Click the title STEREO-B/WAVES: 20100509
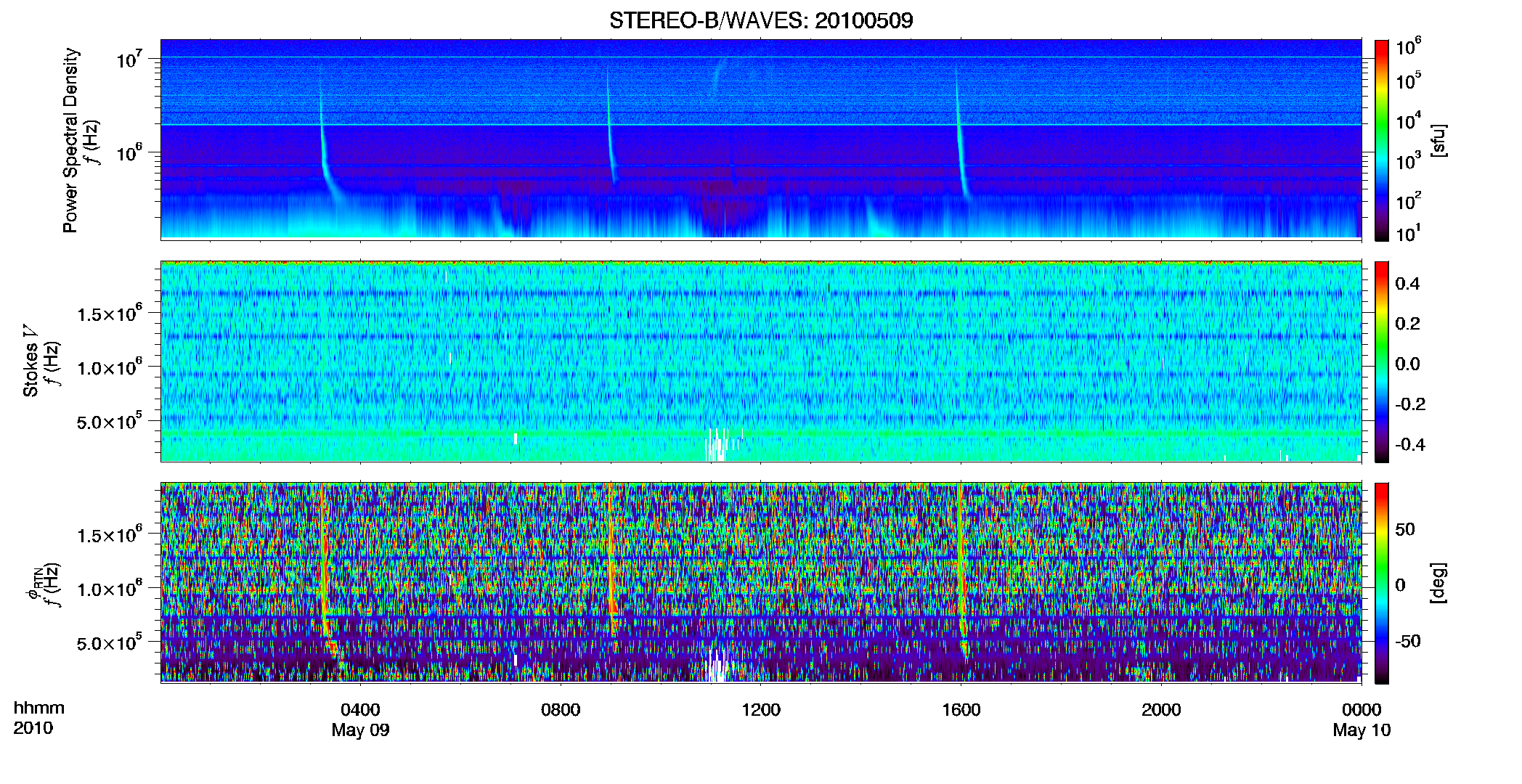The width and height of the screenshot is (1522, 784). pos(761,20)
